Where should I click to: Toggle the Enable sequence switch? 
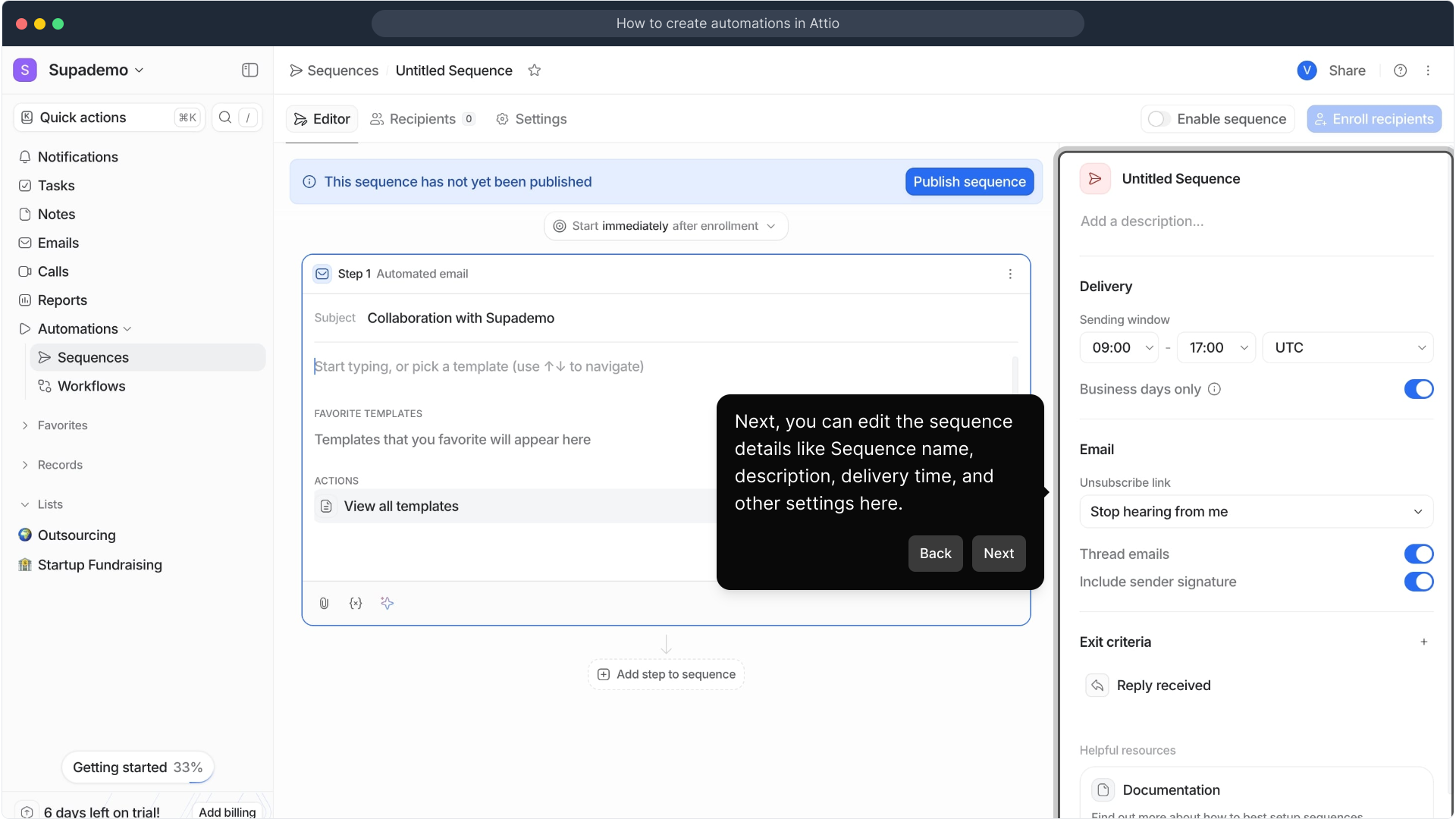(x=1158, y=119)
